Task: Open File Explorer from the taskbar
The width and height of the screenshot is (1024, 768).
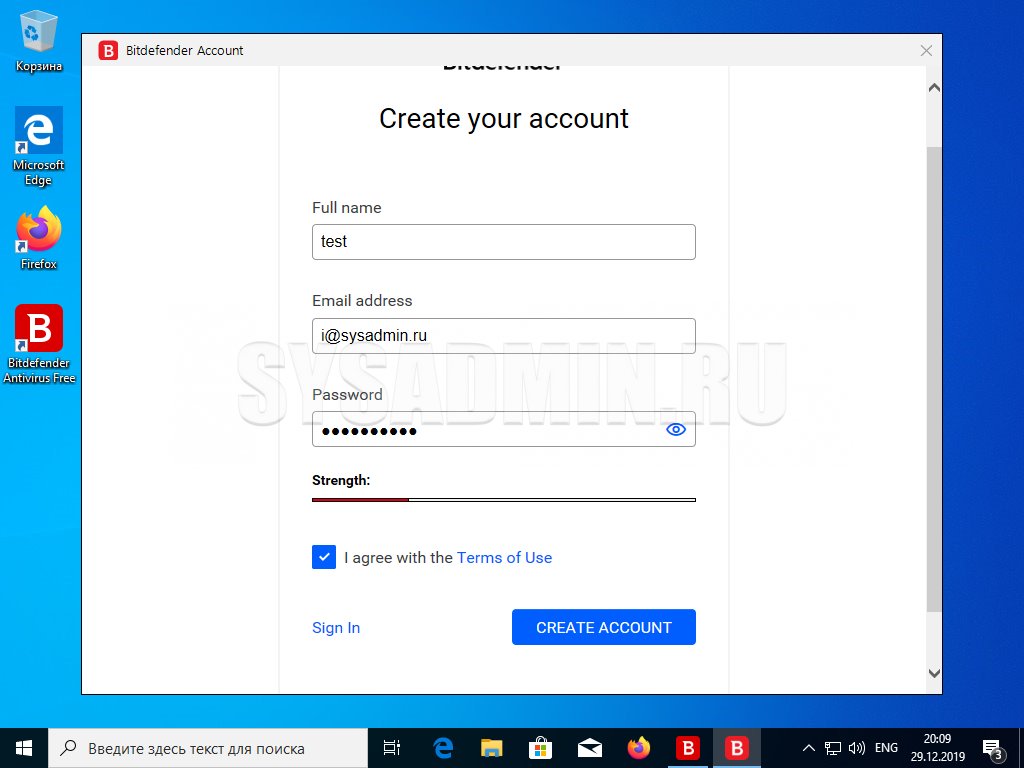Action: point(491,748)
